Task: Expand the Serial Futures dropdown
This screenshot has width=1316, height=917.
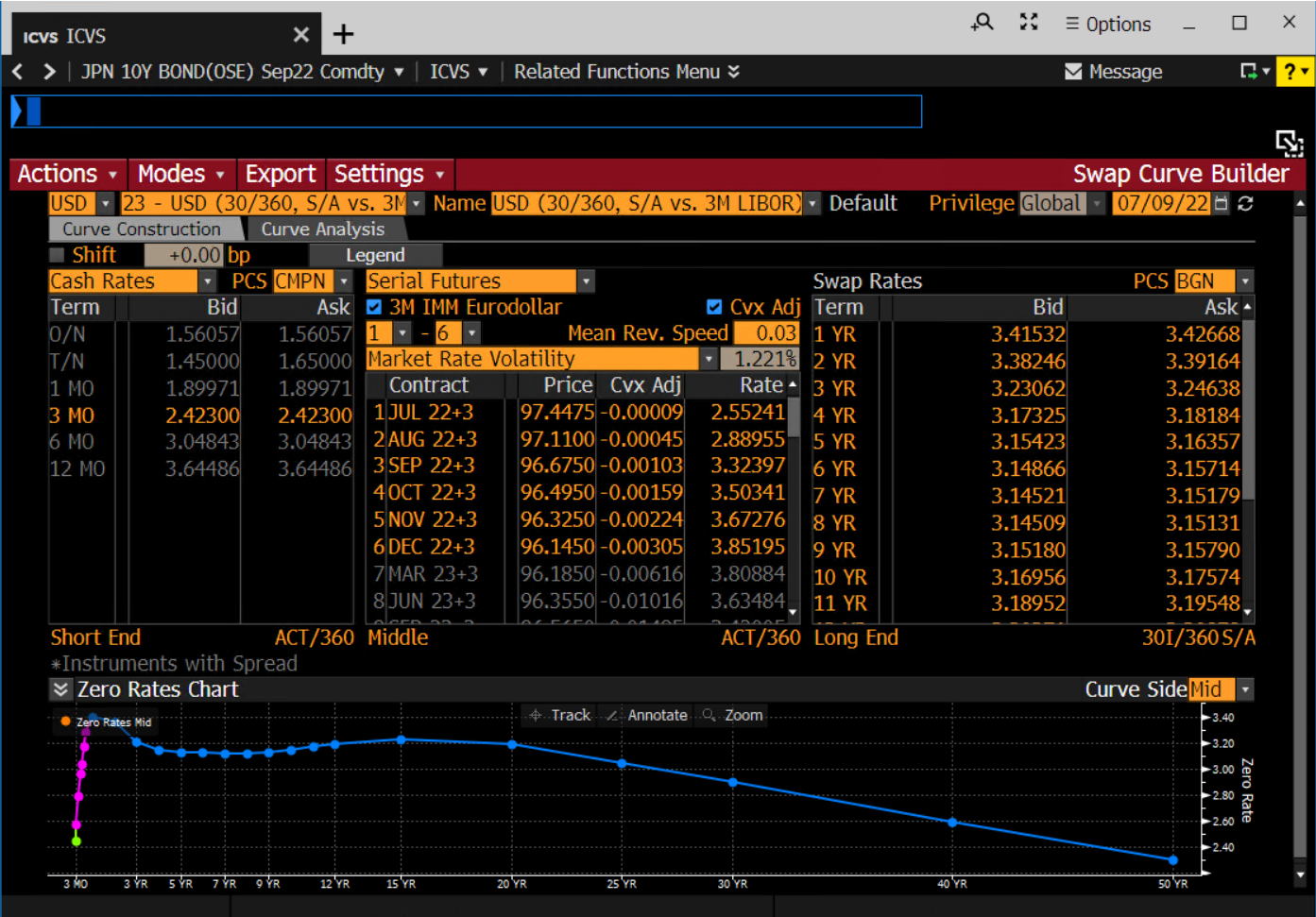Action: click(x=586, y=281)
